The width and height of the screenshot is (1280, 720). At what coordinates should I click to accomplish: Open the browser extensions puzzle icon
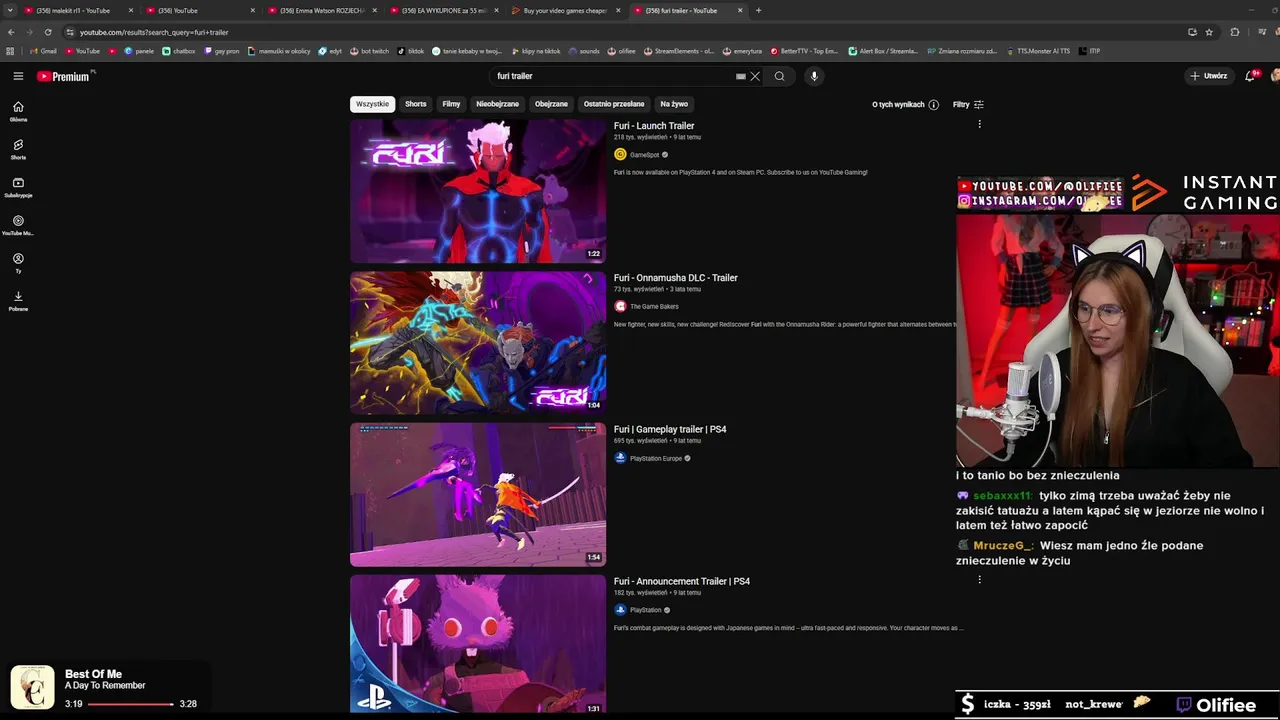coord(1234,32)
